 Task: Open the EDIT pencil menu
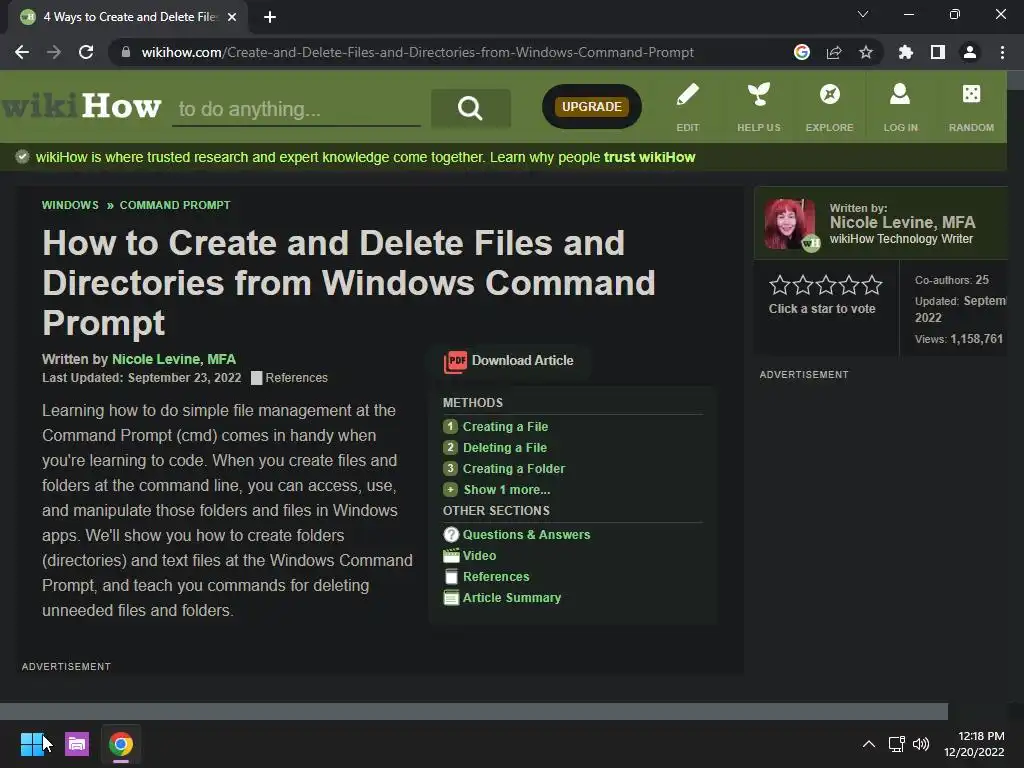pos(688,107)
